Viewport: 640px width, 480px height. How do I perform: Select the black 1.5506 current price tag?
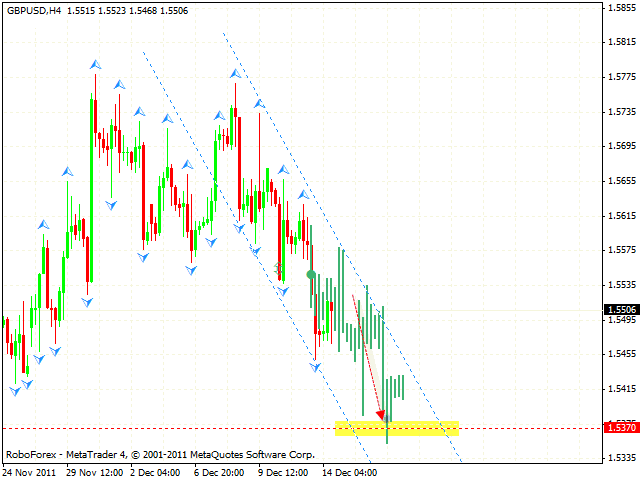tap(622, 309)
